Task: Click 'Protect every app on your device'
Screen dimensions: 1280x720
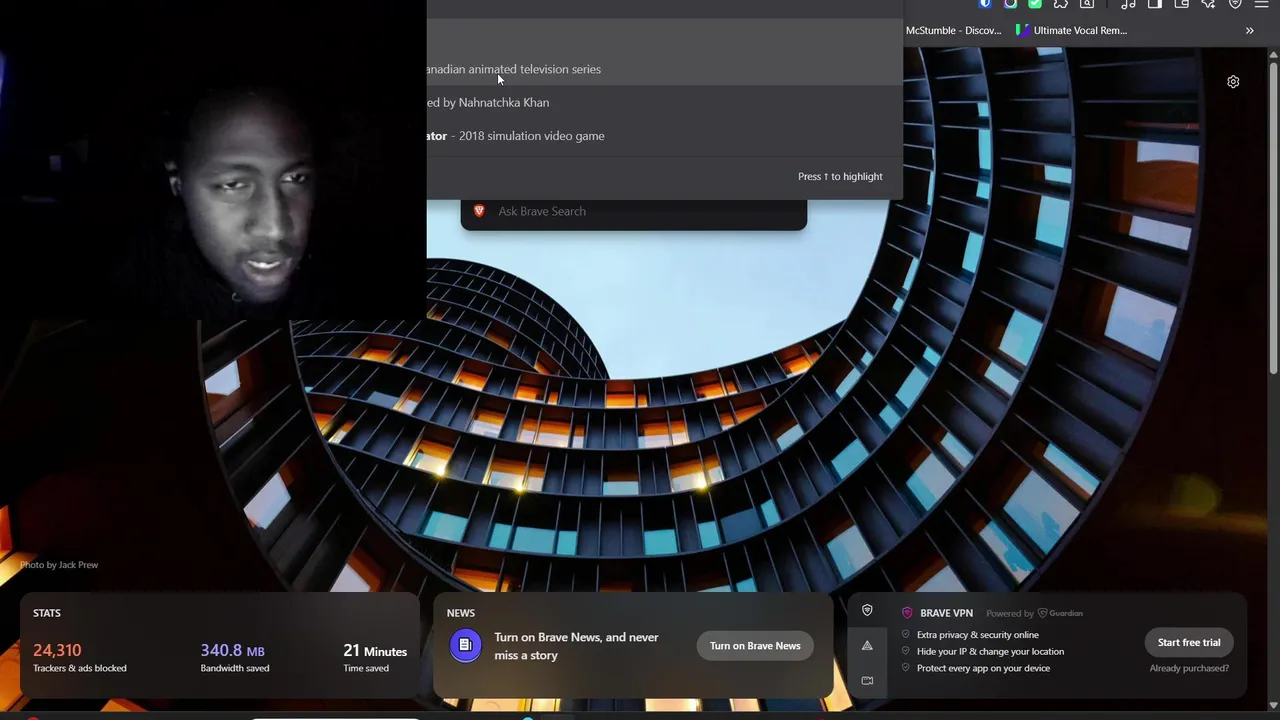Action: coord(983,668)
